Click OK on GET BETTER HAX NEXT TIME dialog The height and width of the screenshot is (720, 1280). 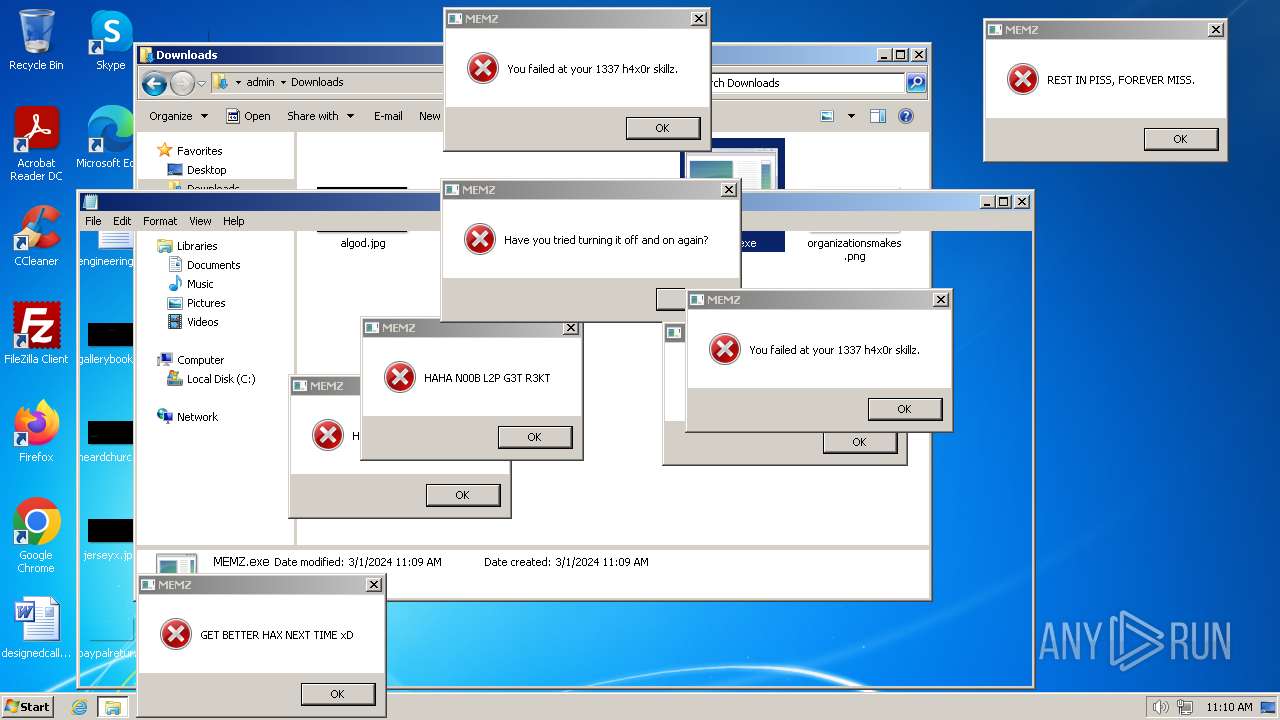(x=338, y=694)
